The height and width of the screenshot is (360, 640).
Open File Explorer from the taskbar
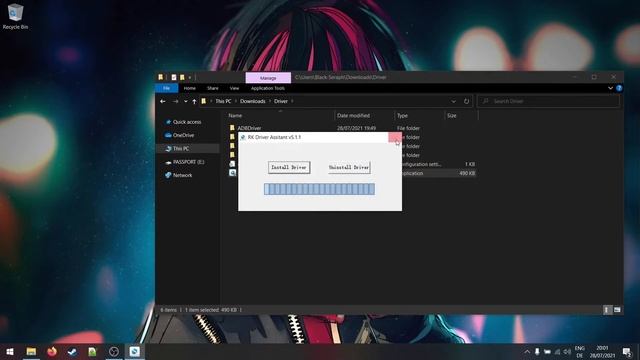click(31, 351)
